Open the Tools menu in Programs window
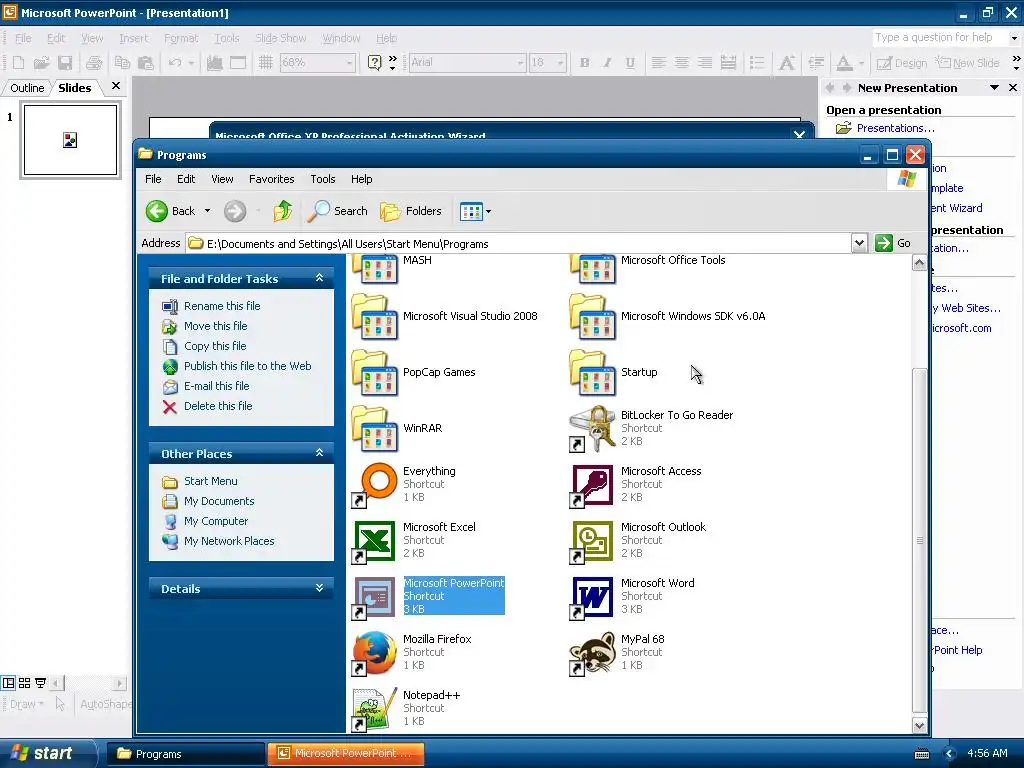Image resolution: width=1024 pixels, height=768 pixels. 323,179
